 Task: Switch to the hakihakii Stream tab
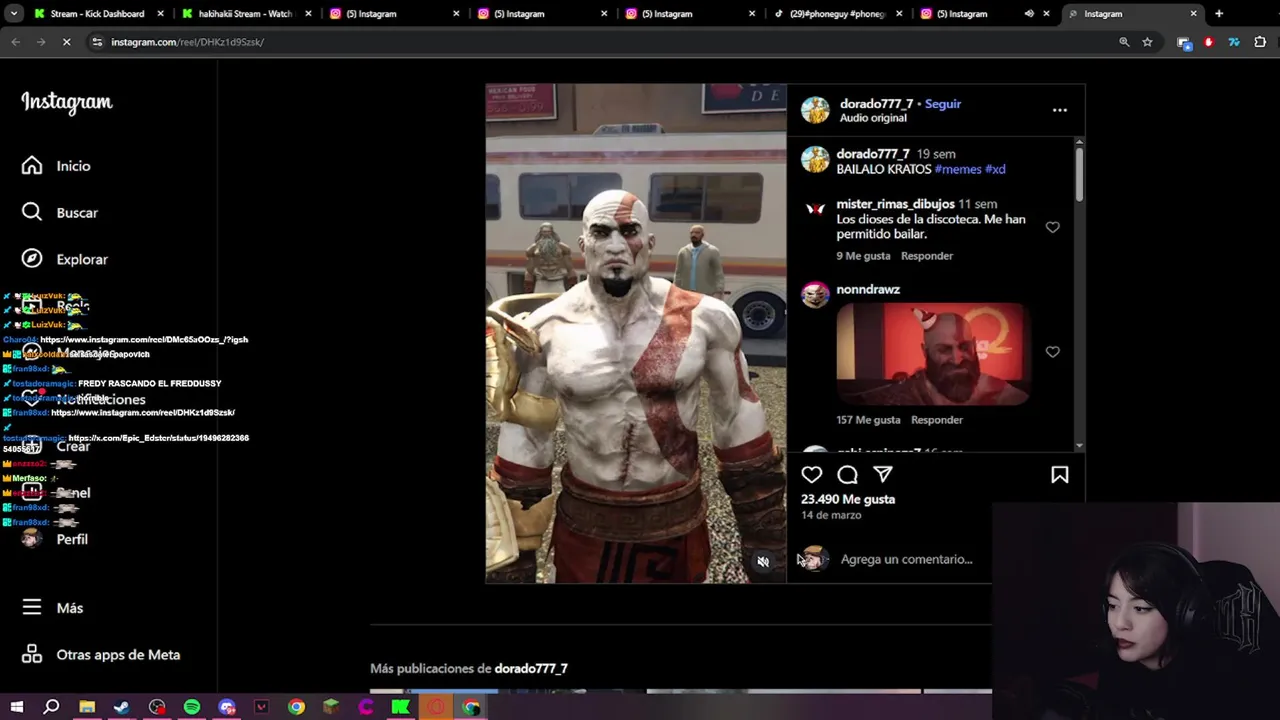245,14
